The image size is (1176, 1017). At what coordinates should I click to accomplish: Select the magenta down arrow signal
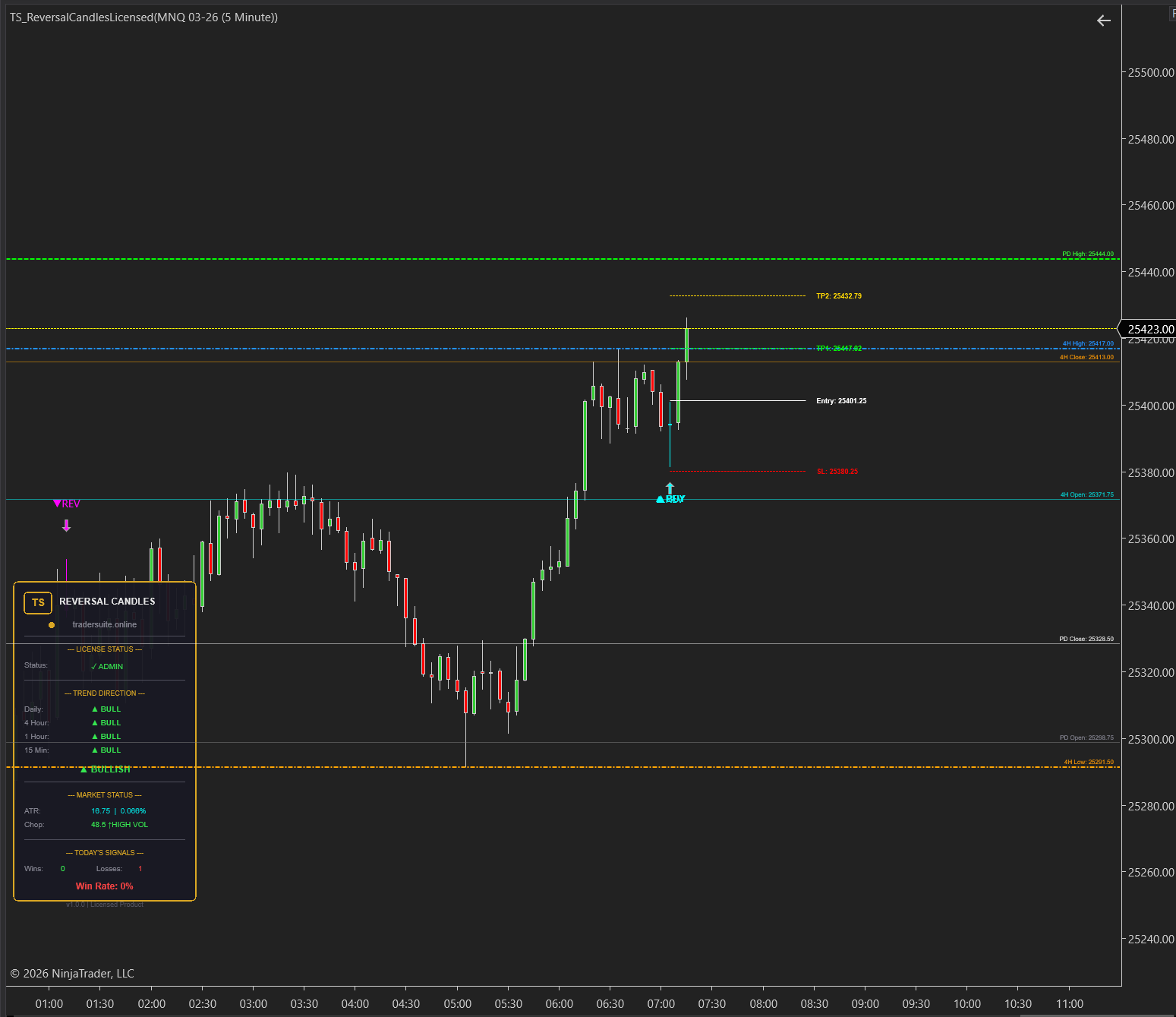(67, 526)
